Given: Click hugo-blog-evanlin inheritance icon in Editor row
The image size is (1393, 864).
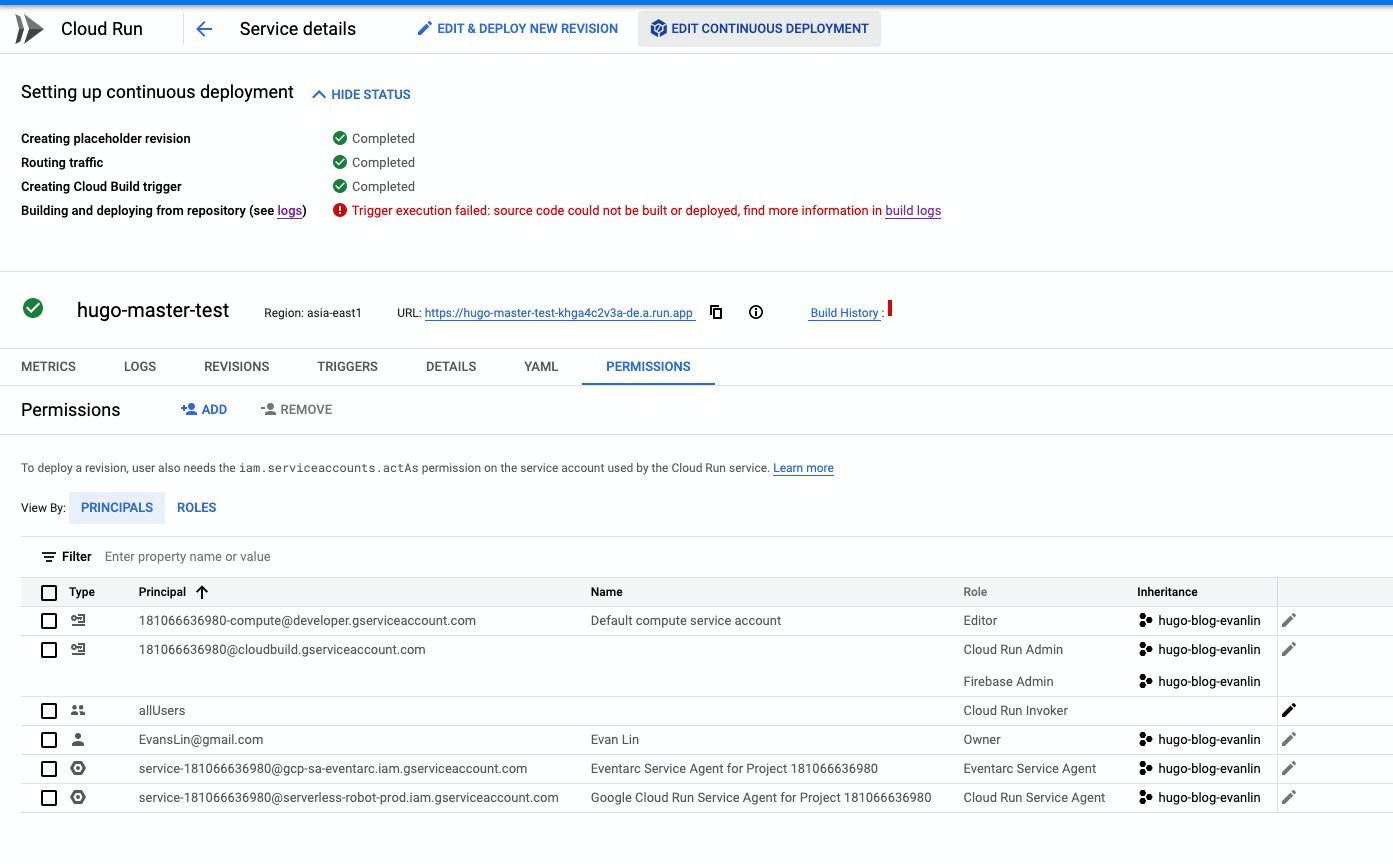Looking at the screenshot, I should click(1146, 621).
